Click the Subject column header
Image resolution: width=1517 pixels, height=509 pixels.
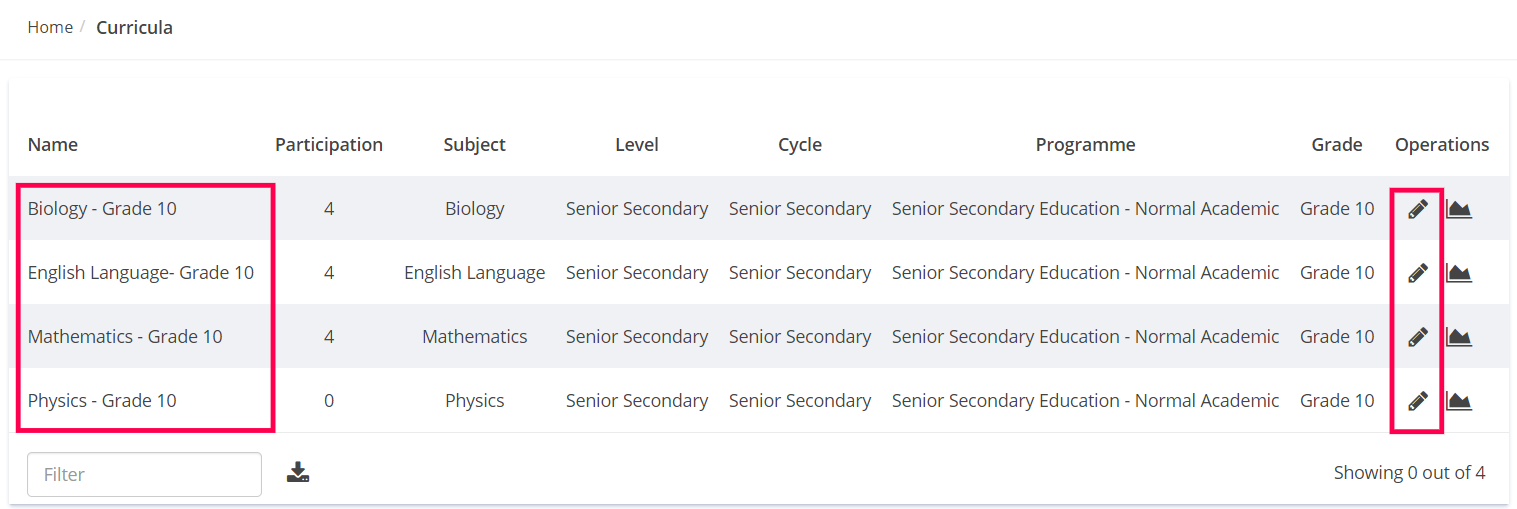coord(474,145)
